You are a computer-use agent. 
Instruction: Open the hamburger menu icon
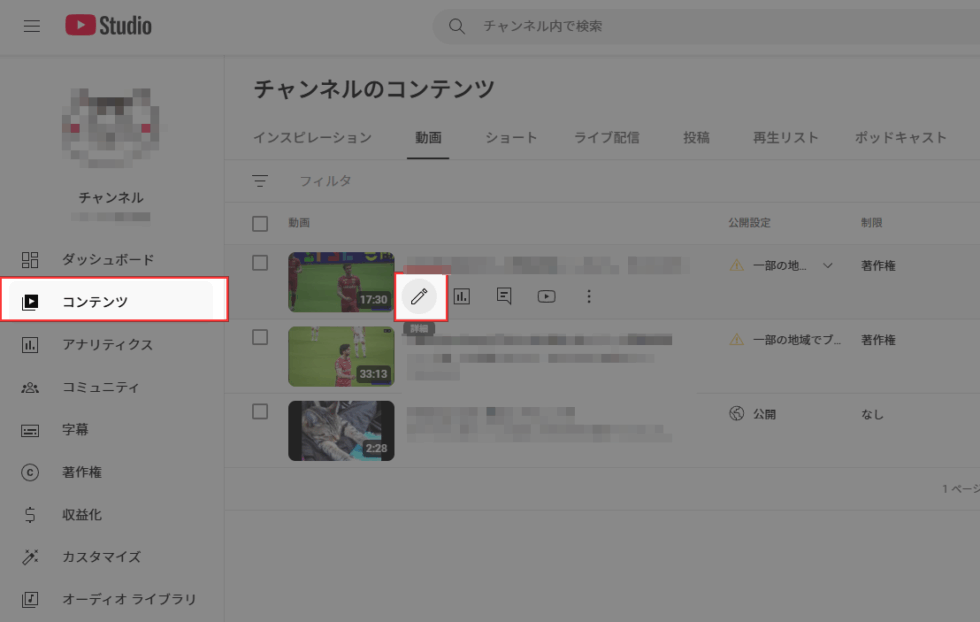[x=32, y=26]
